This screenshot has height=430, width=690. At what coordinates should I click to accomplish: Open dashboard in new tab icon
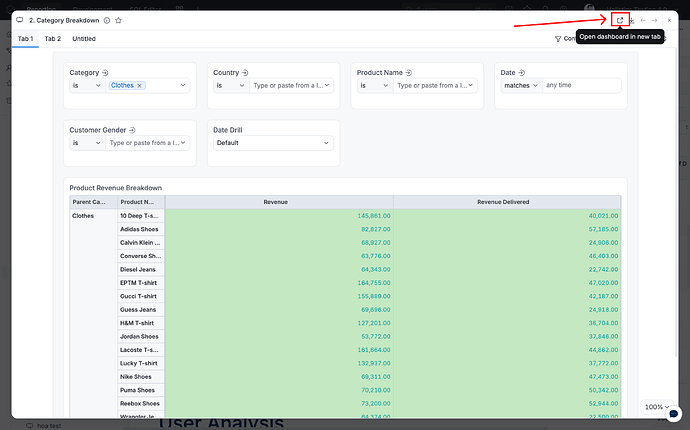[x=620, y=20]
